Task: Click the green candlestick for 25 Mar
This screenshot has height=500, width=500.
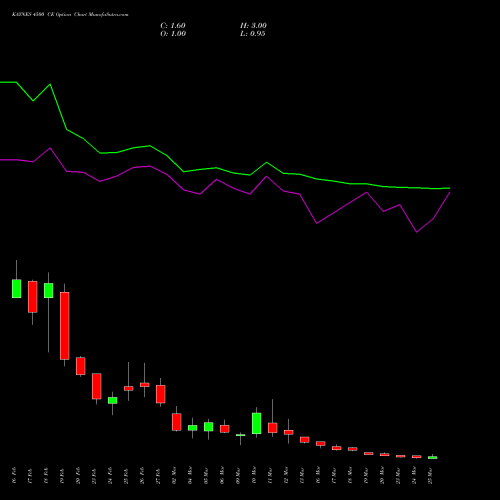Action: (x=433, y=457)
